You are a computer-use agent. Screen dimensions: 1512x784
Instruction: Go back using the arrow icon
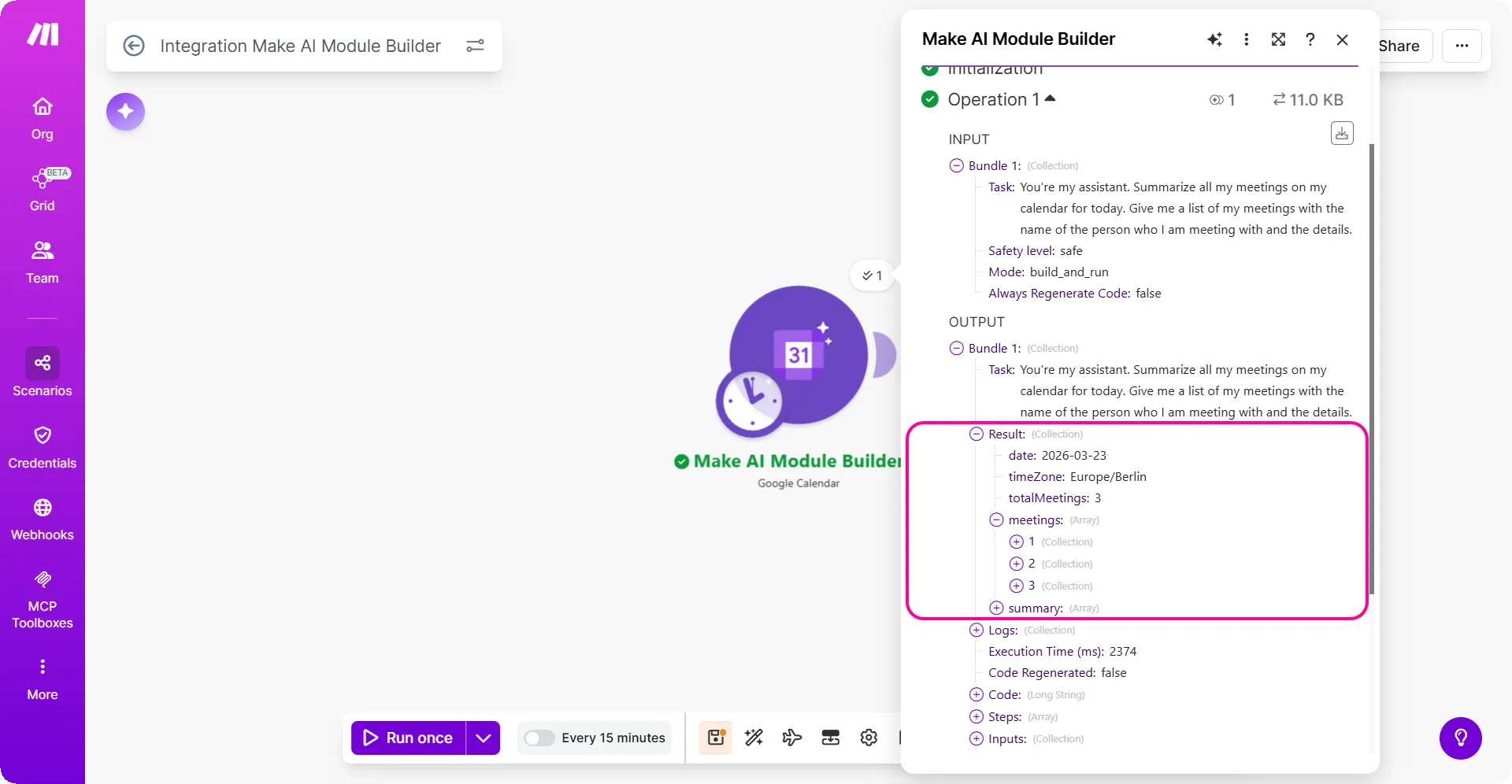click(x=134, y=46)
